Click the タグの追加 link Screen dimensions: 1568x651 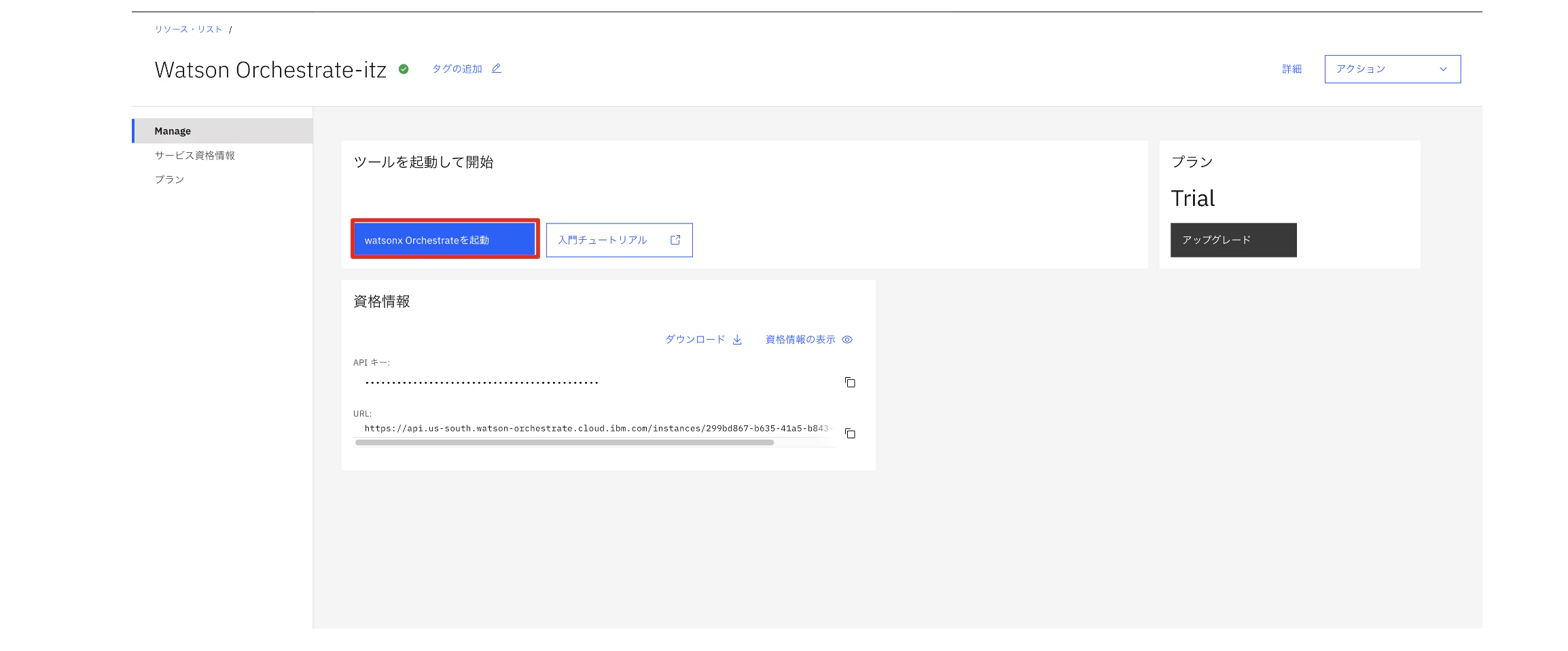tap(457, 69)
